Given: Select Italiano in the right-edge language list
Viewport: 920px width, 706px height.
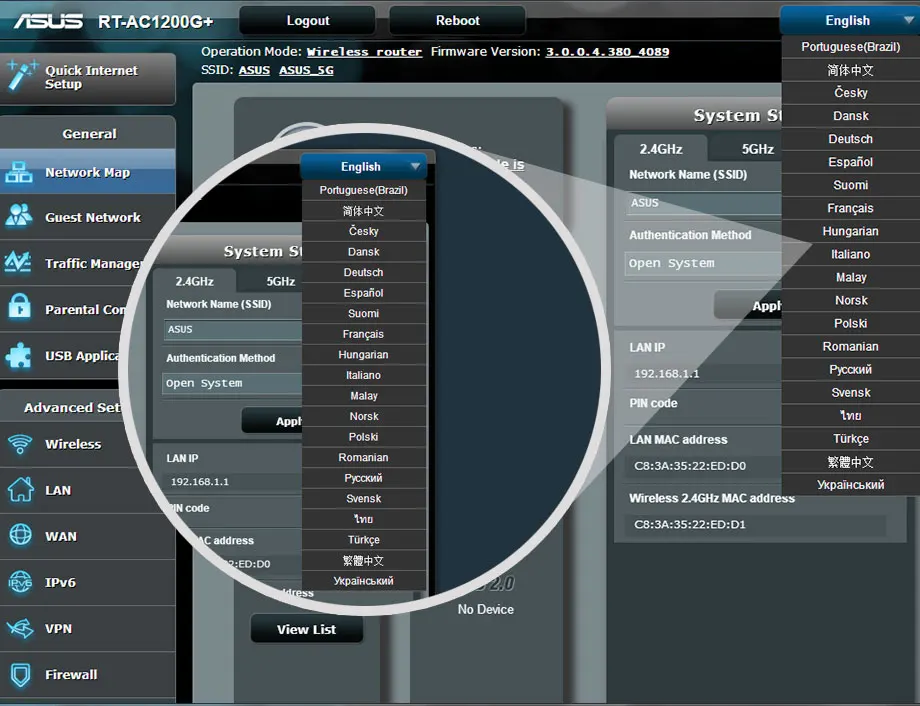Looking at the screenshot, I should coord(851,254).
